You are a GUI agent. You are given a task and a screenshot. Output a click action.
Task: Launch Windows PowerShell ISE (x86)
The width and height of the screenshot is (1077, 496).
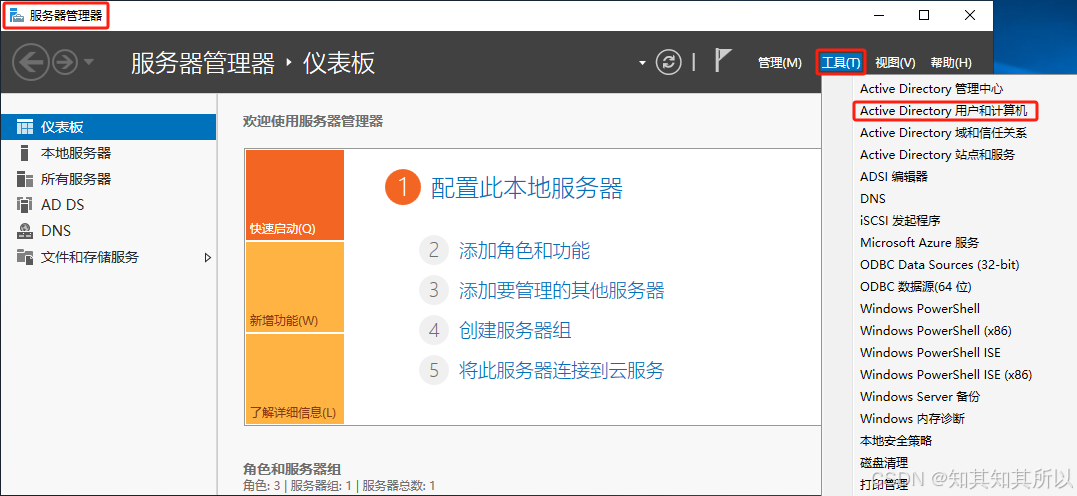click(x=946, y=374)
